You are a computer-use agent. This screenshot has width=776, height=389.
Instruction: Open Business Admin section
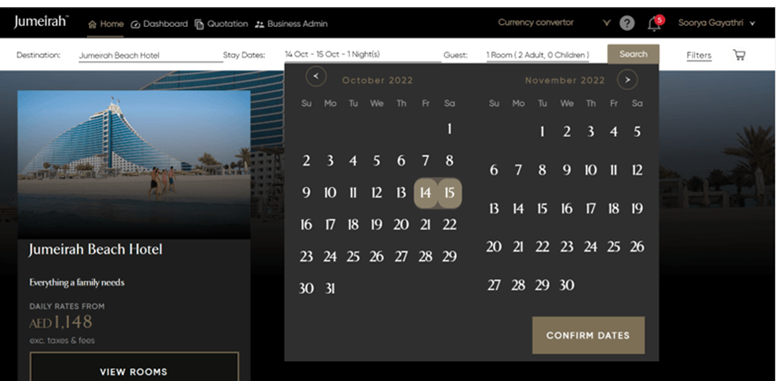291,24
